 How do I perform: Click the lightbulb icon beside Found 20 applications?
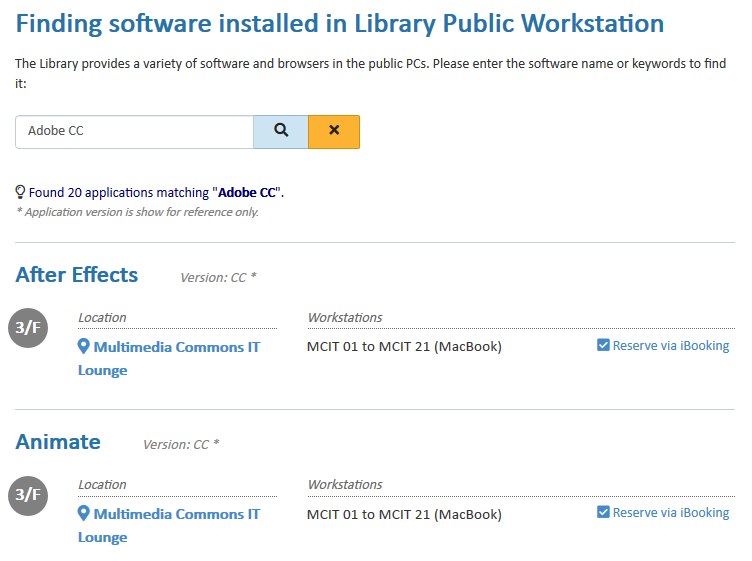point(20,192)
